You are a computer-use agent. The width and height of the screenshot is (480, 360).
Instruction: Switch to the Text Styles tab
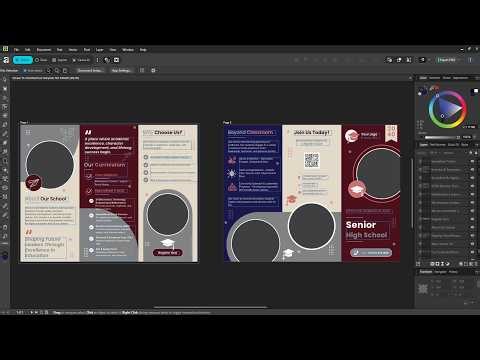pyautogui.click(x=438, y=145)
